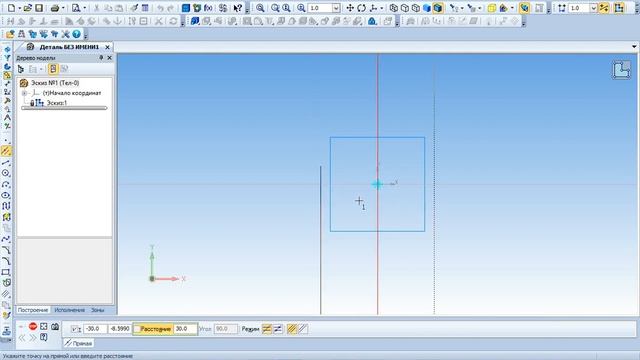The width and height of the screenshot is (640, 360).
Task: Zoom to window with first magnifier
Action: [260, 8]
